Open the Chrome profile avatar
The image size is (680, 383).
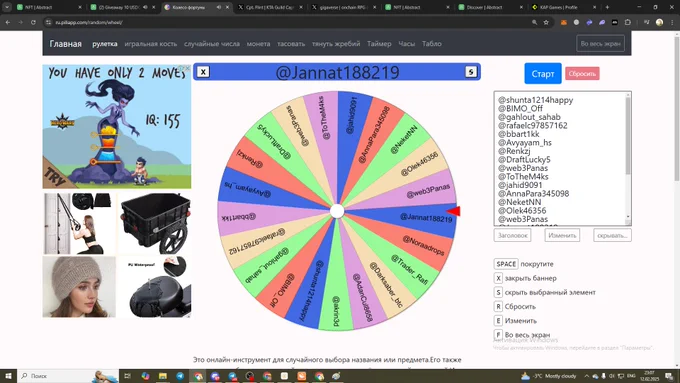pos(659,22)
